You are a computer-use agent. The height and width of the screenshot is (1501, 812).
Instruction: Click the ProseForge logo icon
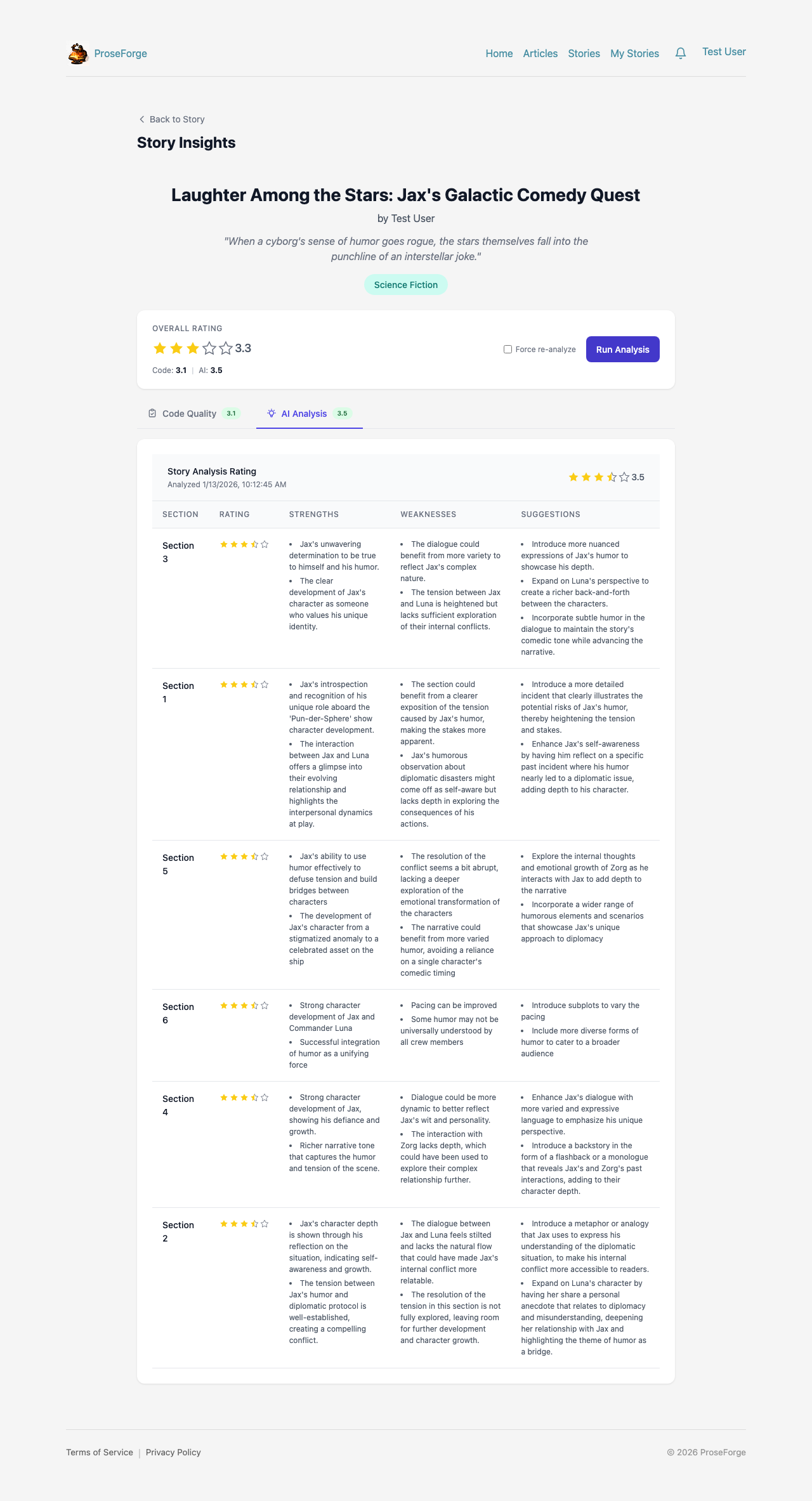click(78, 54)
